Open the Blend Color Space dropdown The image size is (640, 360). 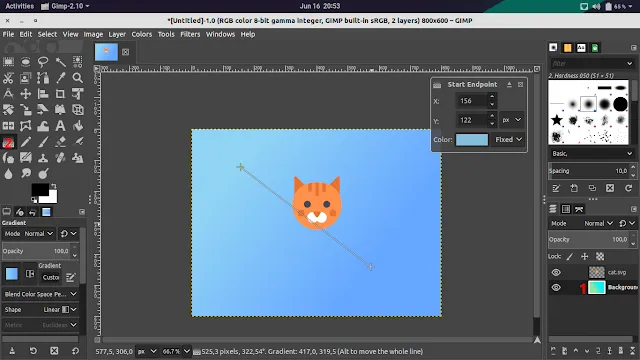(40, 294)
